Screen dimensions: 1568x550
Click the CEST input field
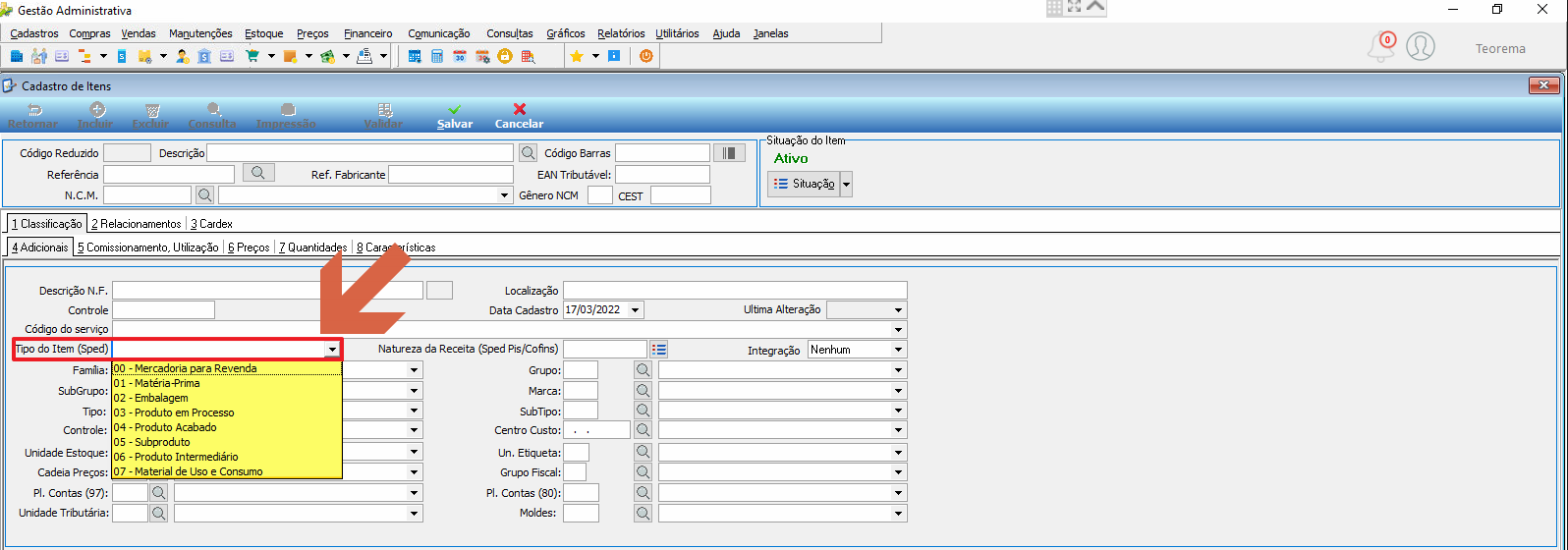[x=680, y=194]
